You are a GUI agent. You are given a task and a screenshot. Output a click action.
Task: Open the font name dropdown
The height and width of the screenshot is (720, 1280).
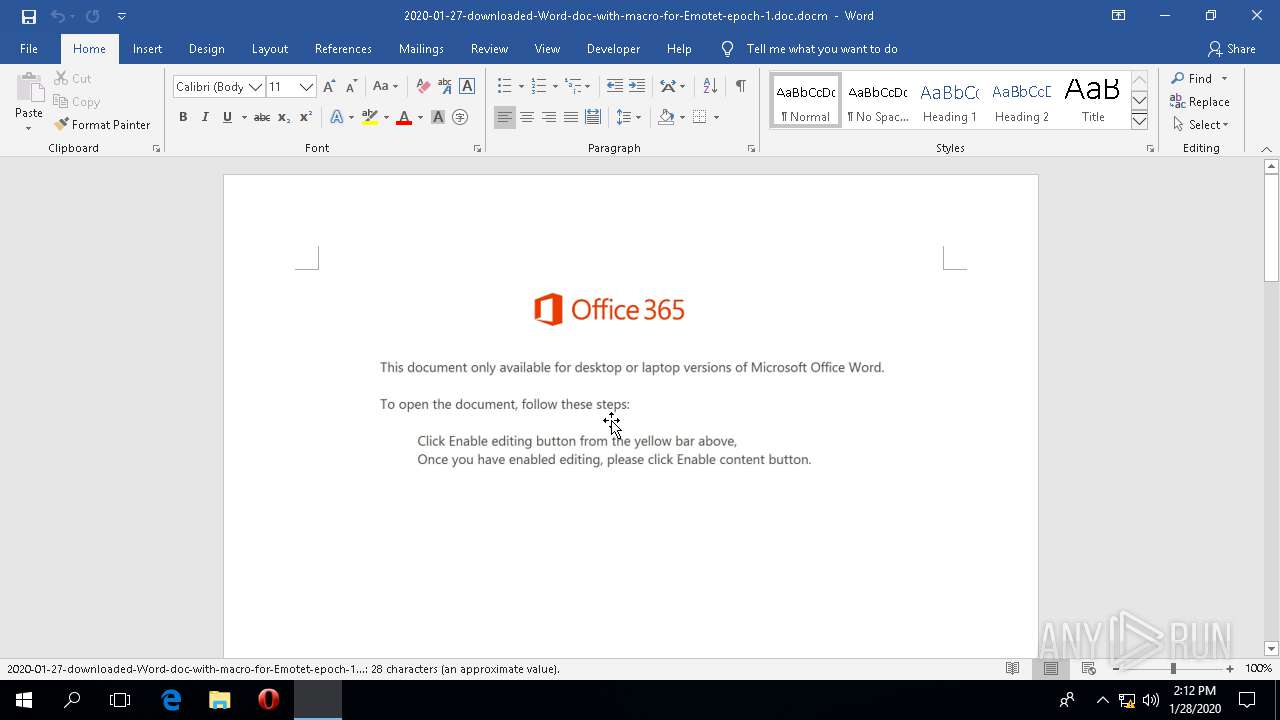[256, 87]
